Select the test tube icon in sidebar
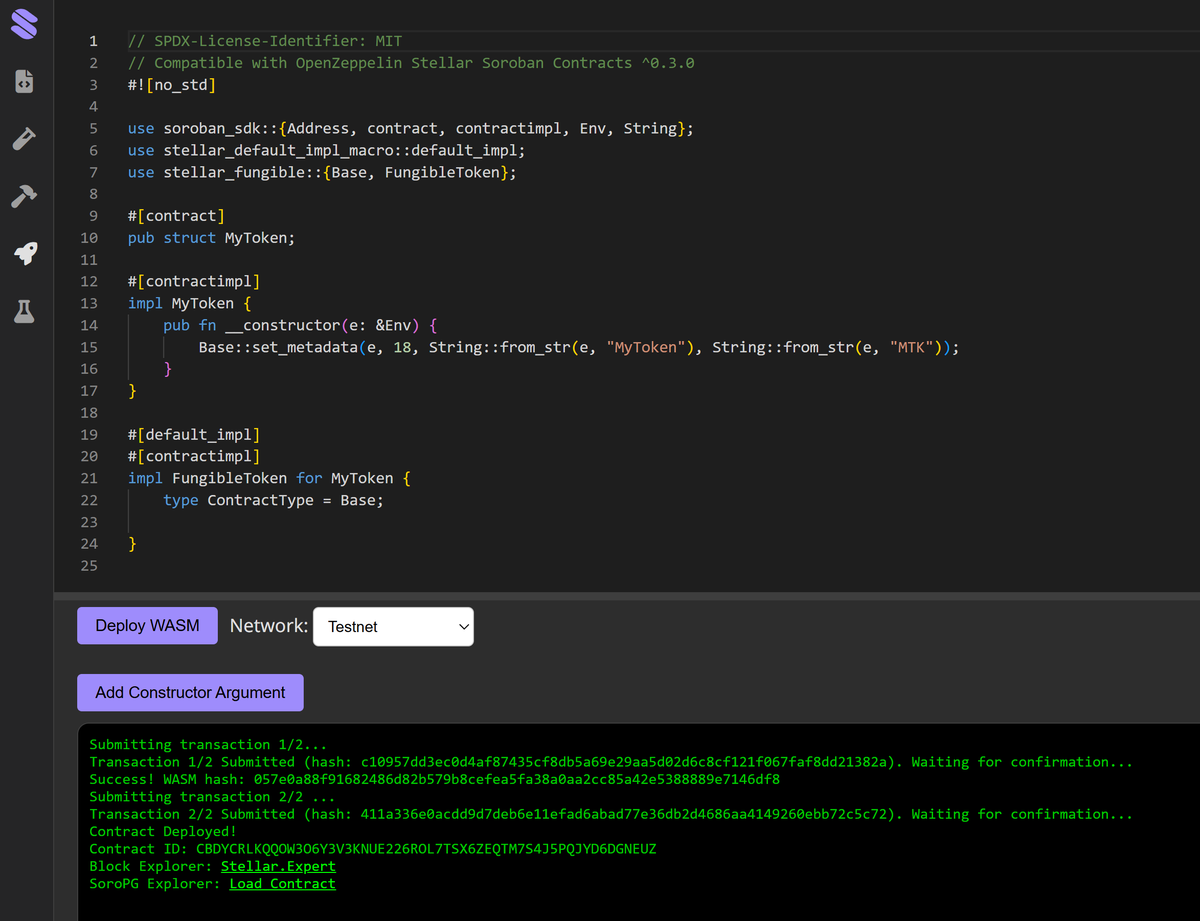Viewport: 1200px width, 921px height. [x=24, y=139]
